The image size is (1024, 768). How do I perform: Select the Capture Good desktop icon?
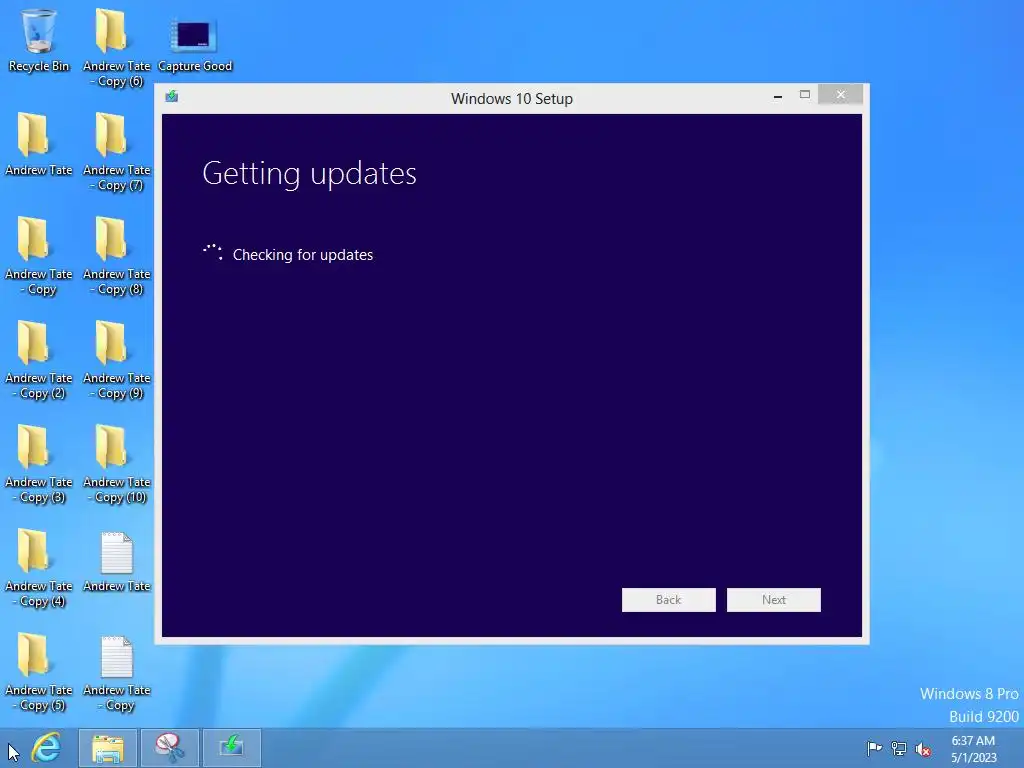(195, 42)
